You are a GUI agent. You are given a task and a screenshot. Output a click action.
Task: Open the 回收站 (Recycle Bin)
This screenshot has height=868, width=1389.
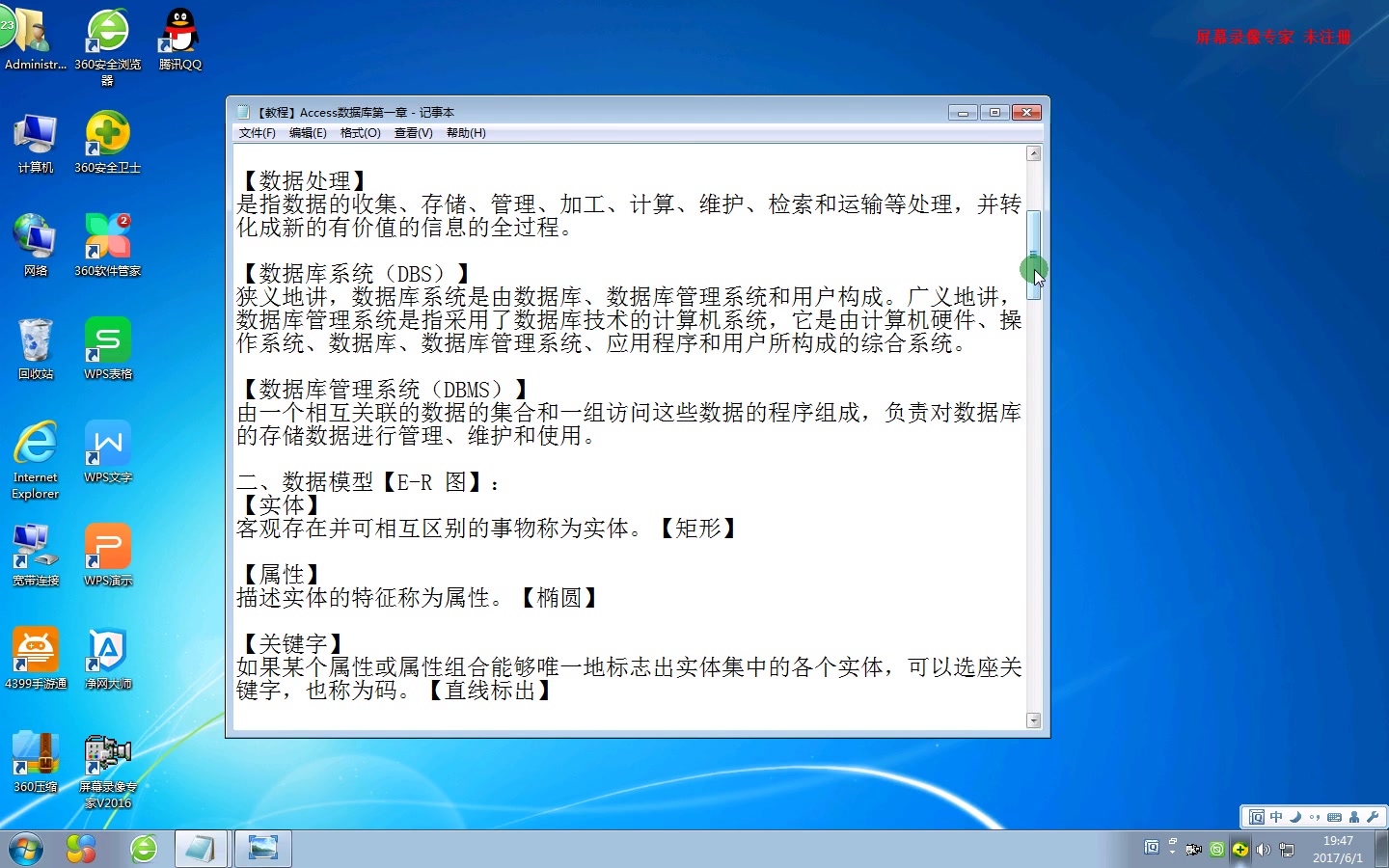[35, 339]
